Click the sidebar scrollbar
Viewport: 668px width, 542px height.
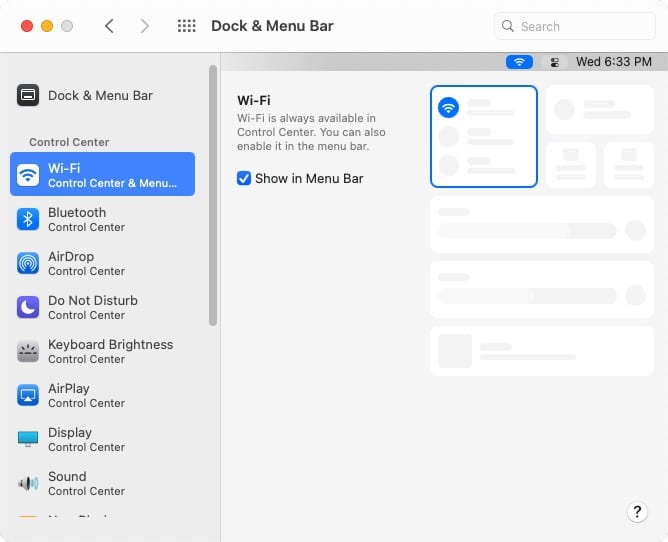213,195
